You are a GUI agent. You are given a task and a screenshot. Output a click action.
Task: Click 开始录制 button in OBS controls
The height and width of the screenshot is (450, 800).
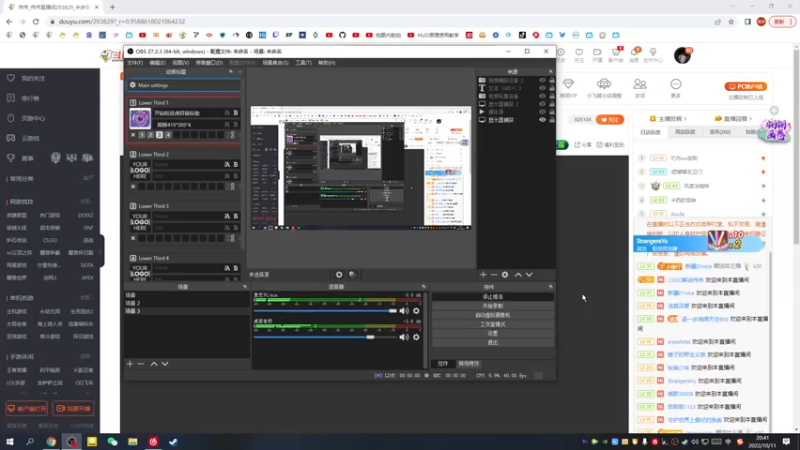click(x=493, y=306)
